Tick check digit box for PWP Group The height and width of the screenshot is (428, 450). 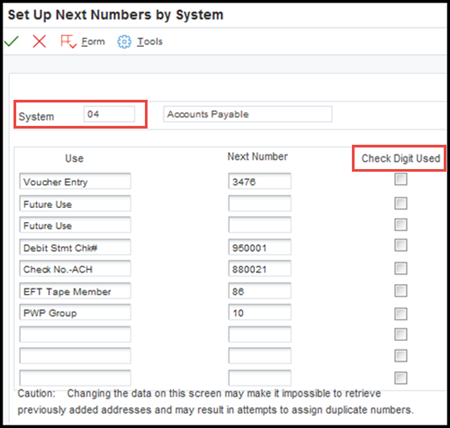[x=401, y=314]
